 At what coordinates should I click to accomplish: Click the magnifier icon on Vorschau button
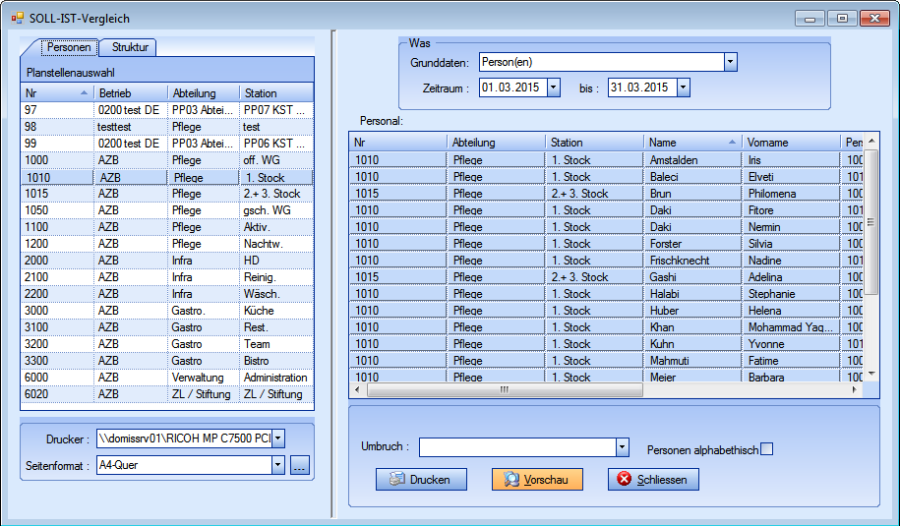point(511,480)
